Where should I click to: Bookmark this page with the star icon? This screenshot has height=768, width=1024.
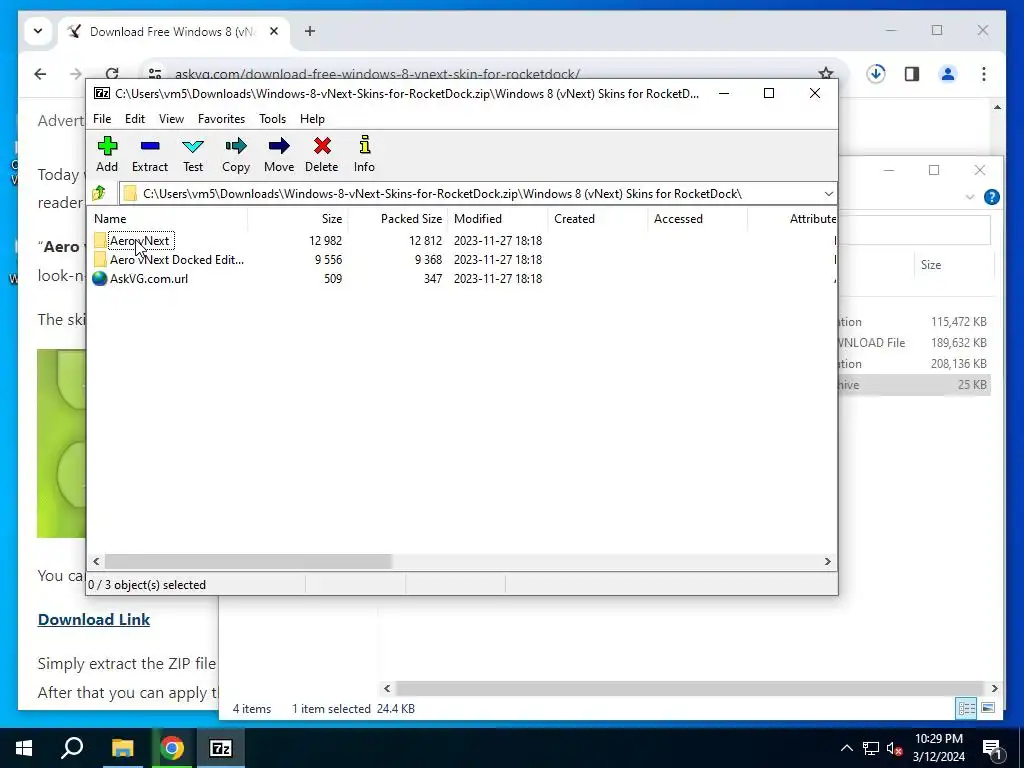click(x=825, y=74)
